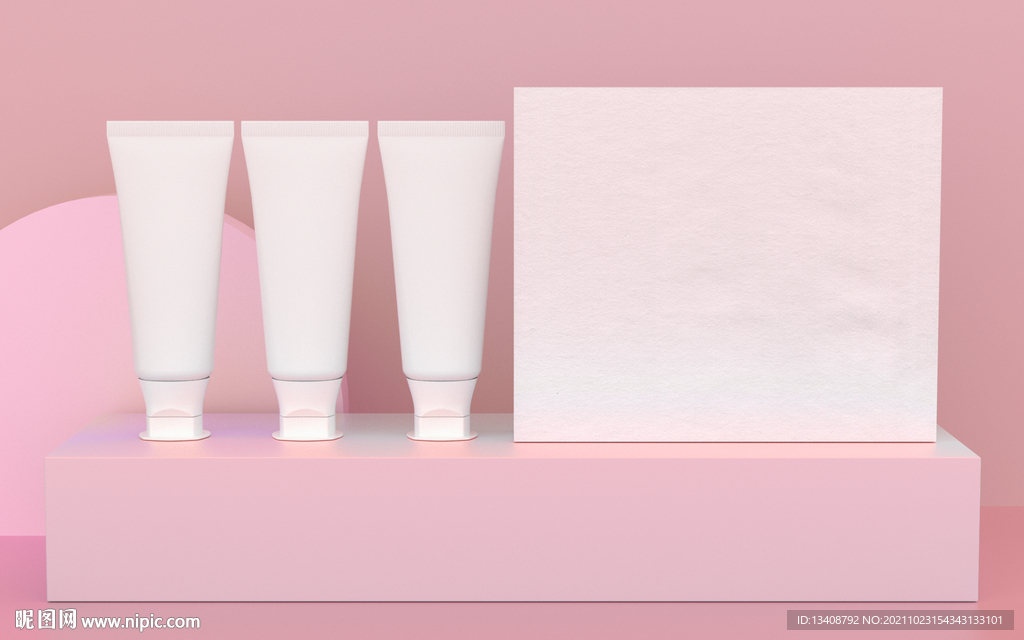Image resolution: width=1024 pixels, height=640 pixels.
Task: Click the pink wall above the tubes
Action: click(300, 60)
